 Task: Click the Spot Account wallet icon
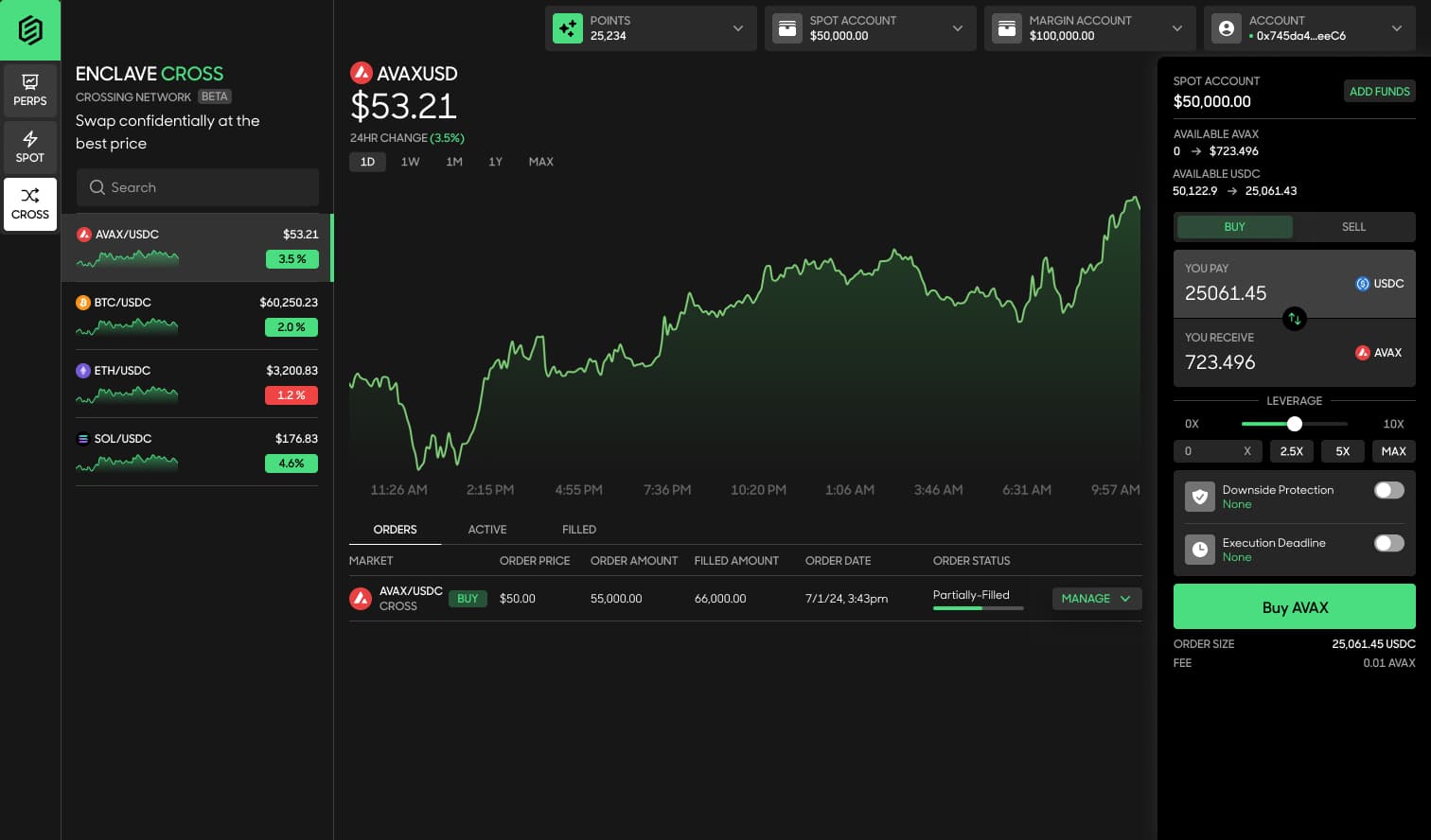coord(787,28)
